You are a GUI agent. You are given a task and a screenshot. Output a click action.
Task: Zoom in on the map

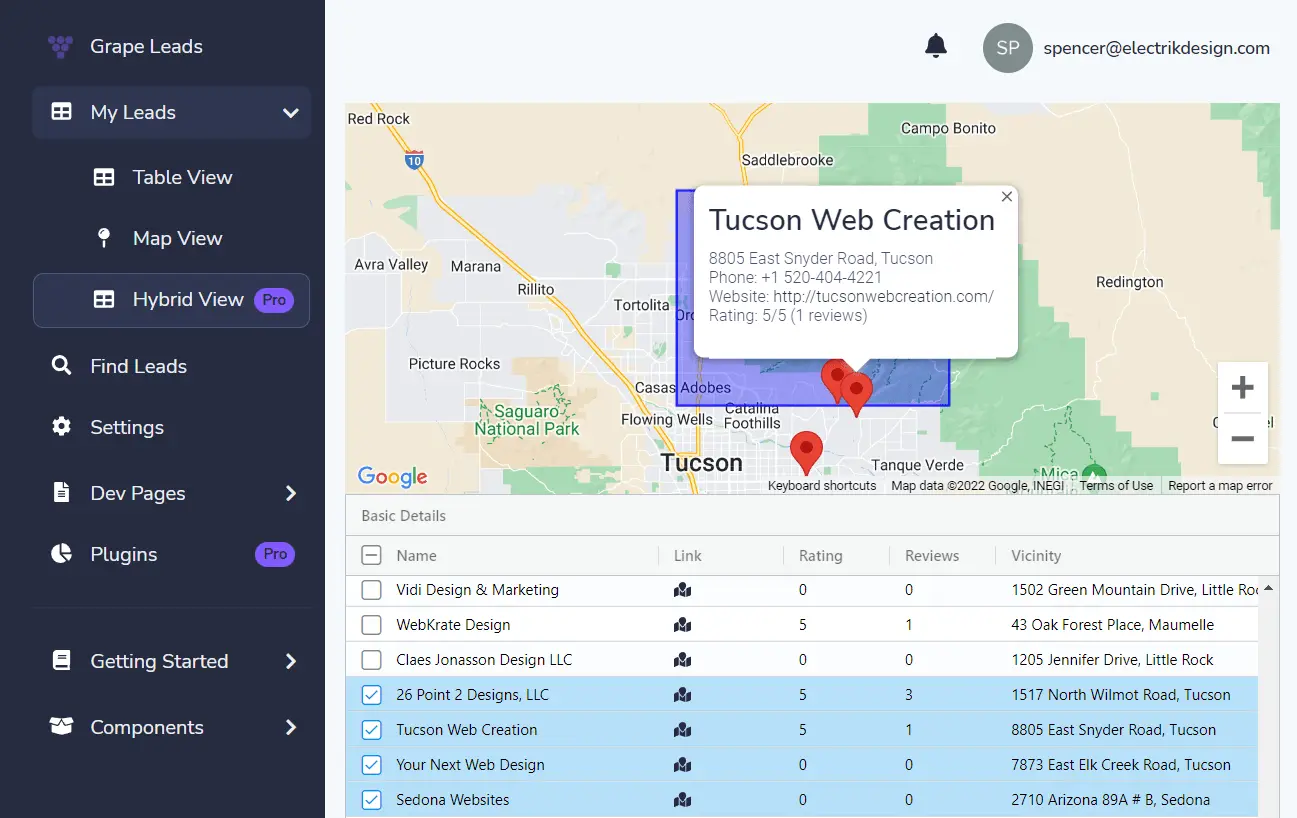(x=1243, y=387)
